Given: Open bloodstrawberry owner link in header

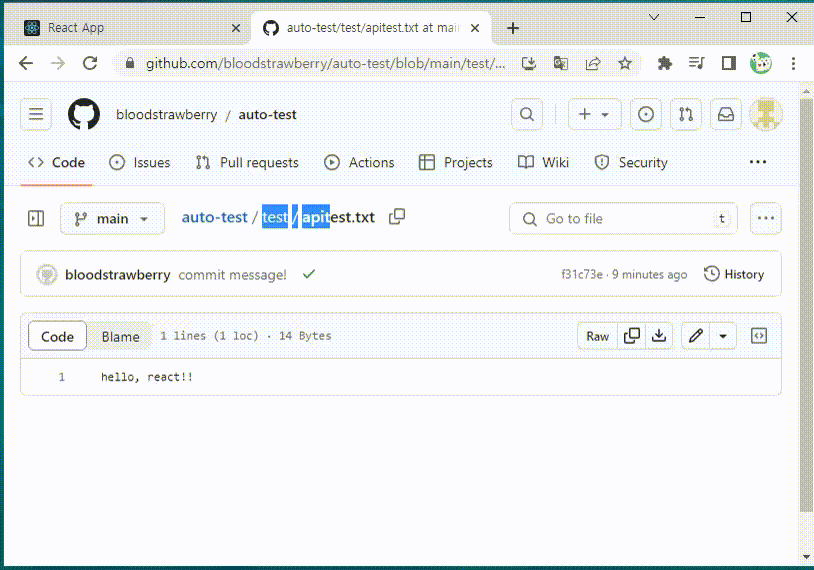Looking at the screenshot, I should [167, 114].
